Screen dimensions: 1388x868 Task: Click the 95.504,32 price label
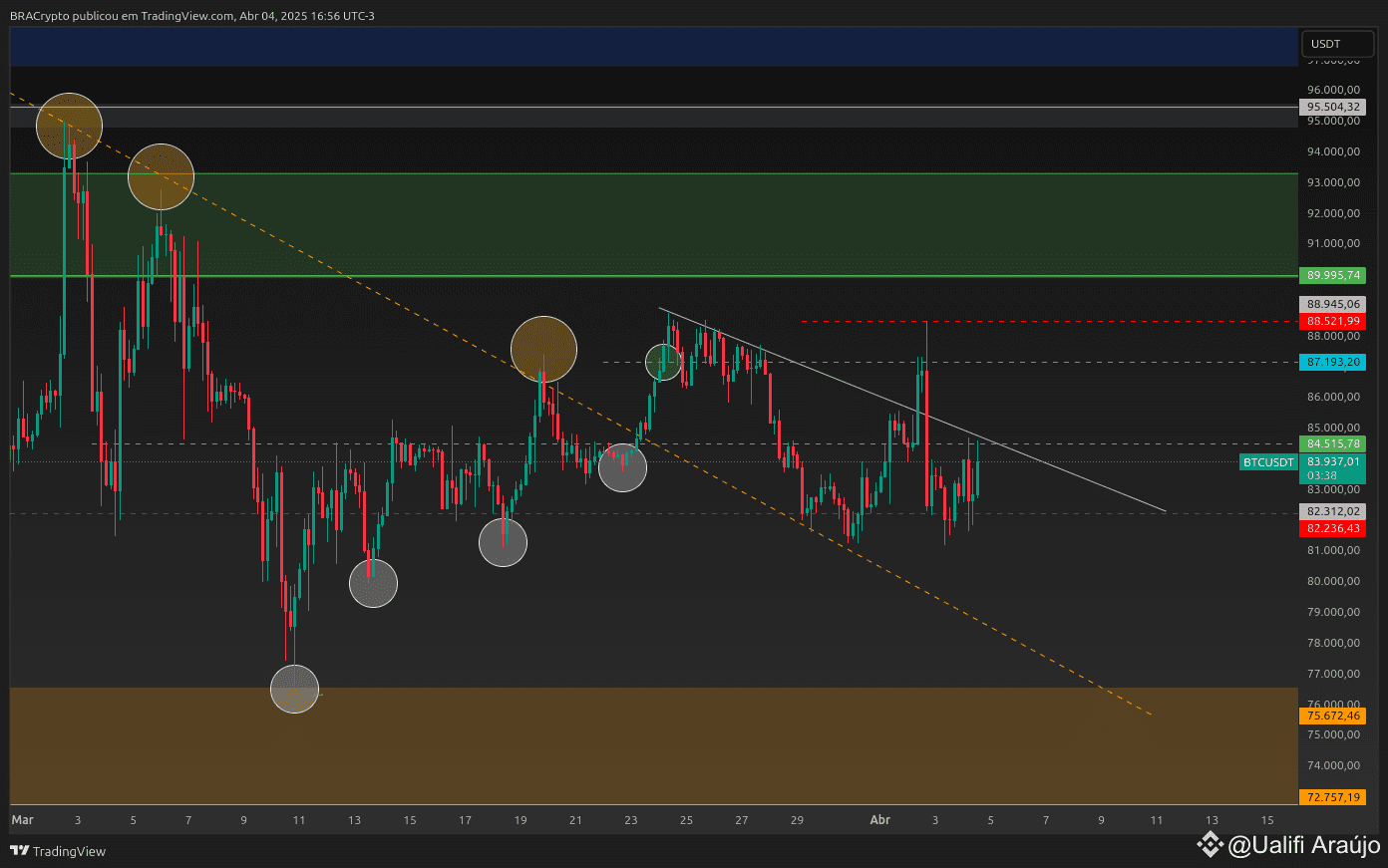pos(1333,107)
